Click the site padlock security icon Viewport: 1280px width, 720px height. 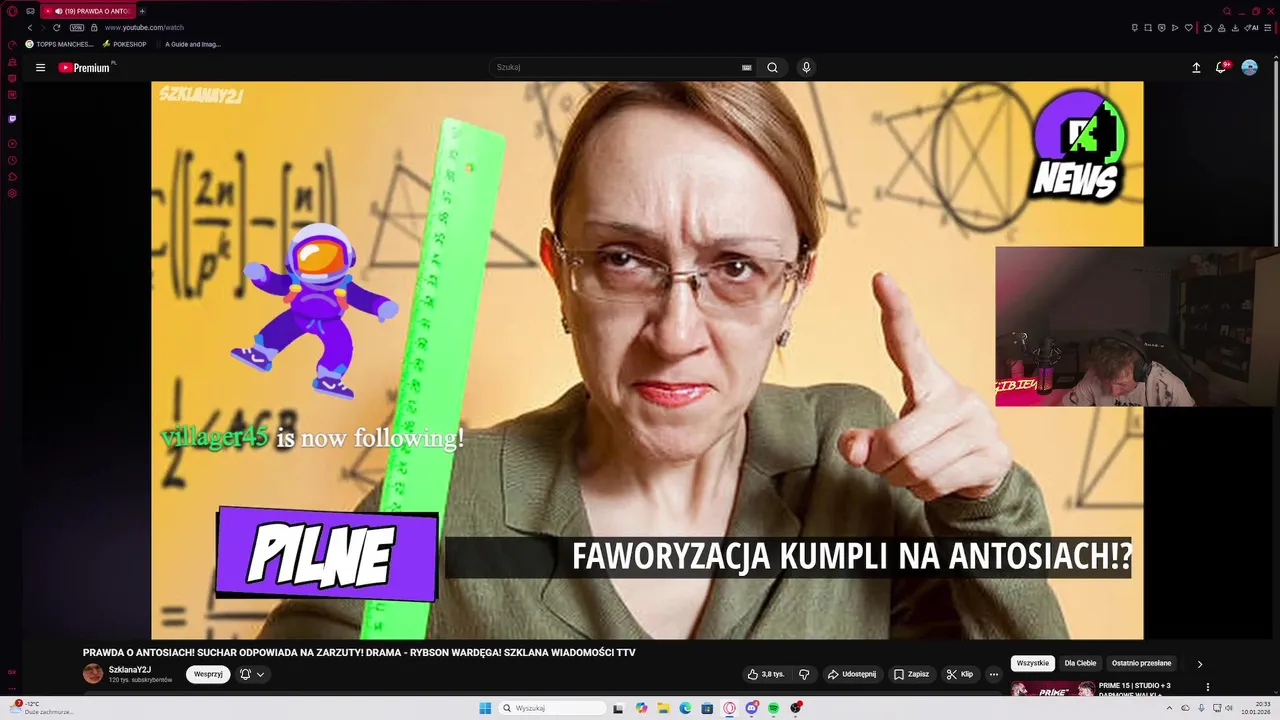click(x=95, y=27)
